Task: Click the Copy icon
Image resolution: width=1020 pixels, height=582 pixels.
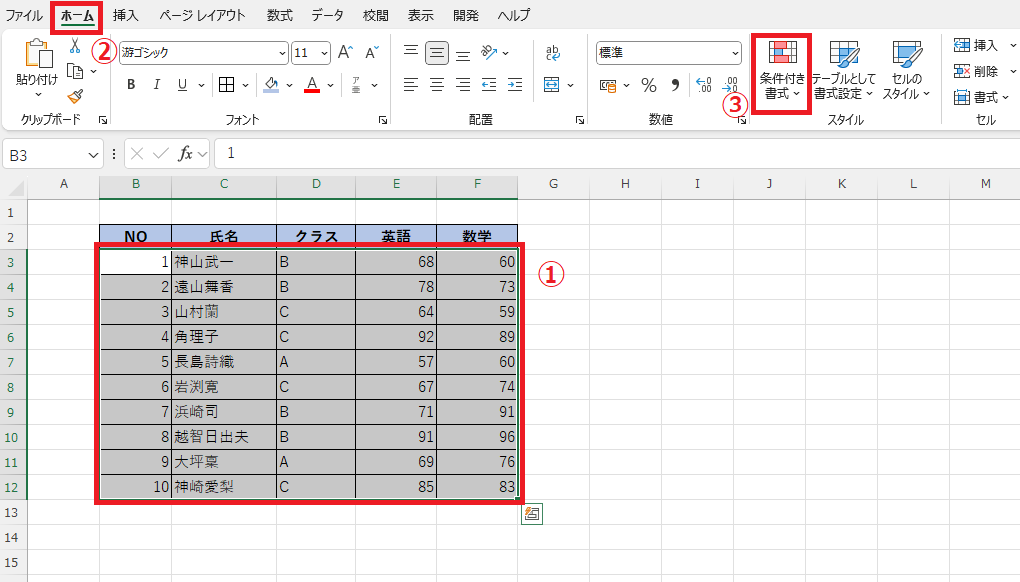Action: coord(75,71)
